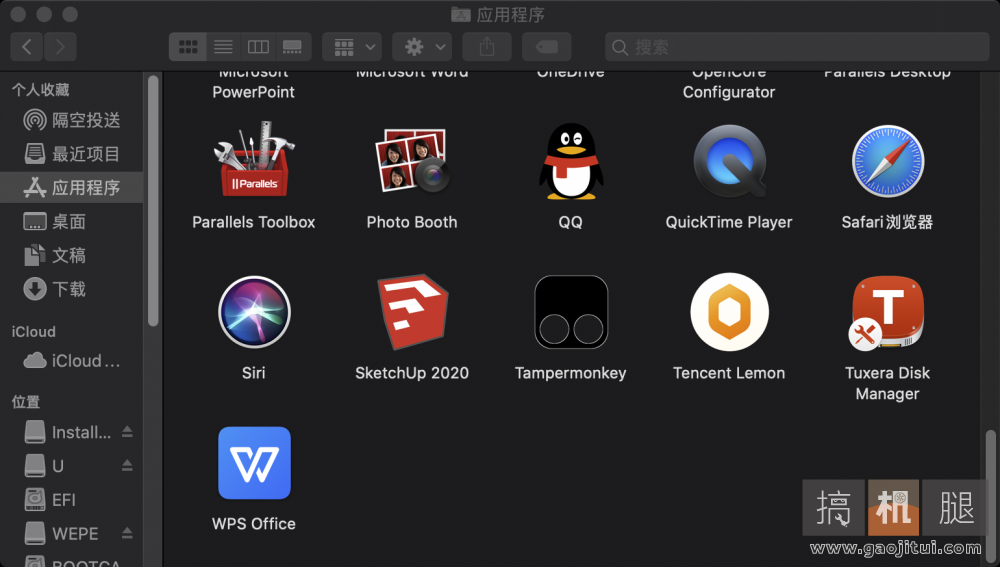Select the WEPE volume in sidebar
The width and height of the screenshot is (1000, 567).
coord(61,534)
